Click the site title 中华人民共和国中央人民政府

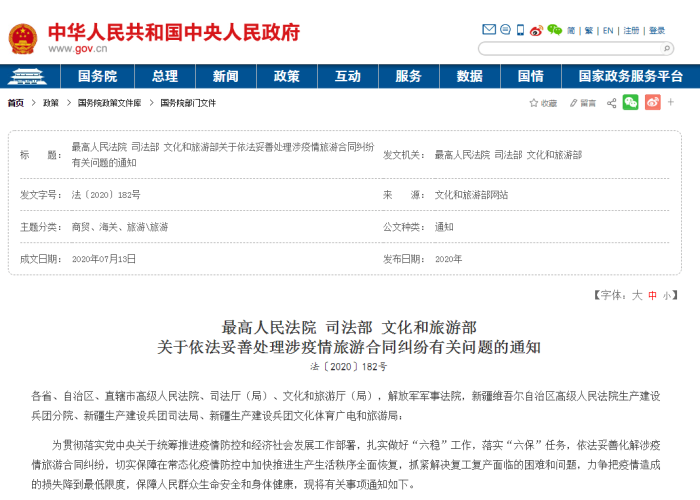pyautogui.click(x=174, y=33)
